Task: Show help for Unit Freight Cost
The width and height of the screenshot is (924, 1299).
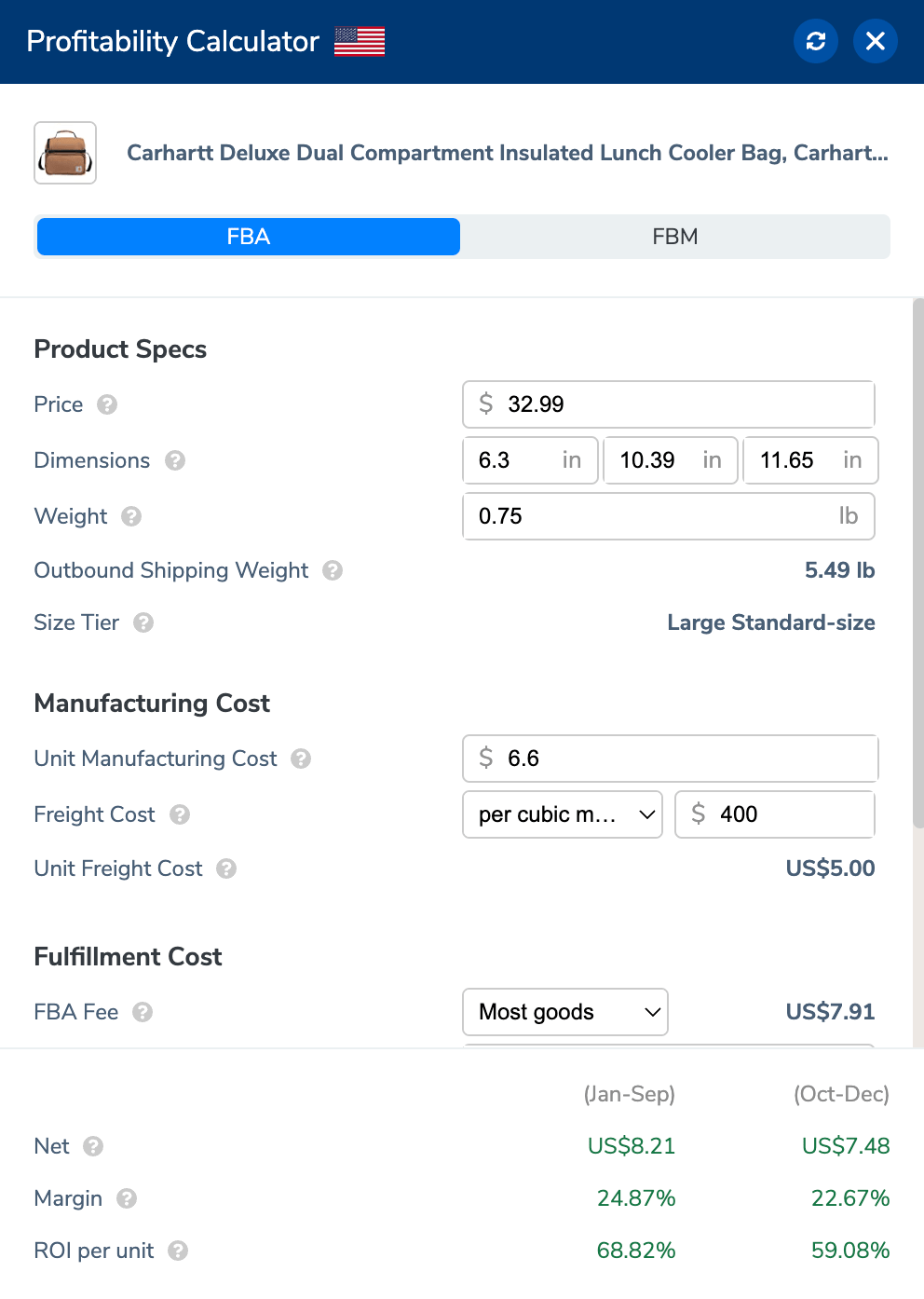Action: tap(226, 868)
